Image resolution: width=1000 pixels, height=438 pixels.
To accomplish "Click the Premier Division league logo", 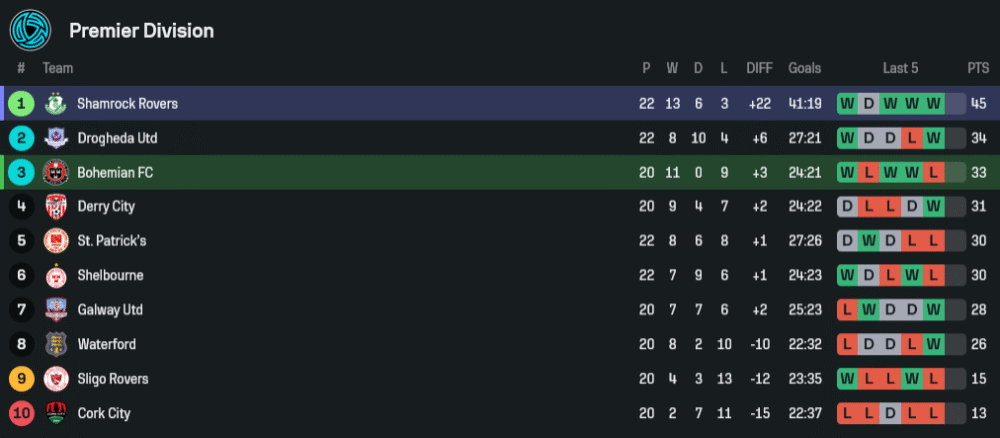I will point(30,30).
